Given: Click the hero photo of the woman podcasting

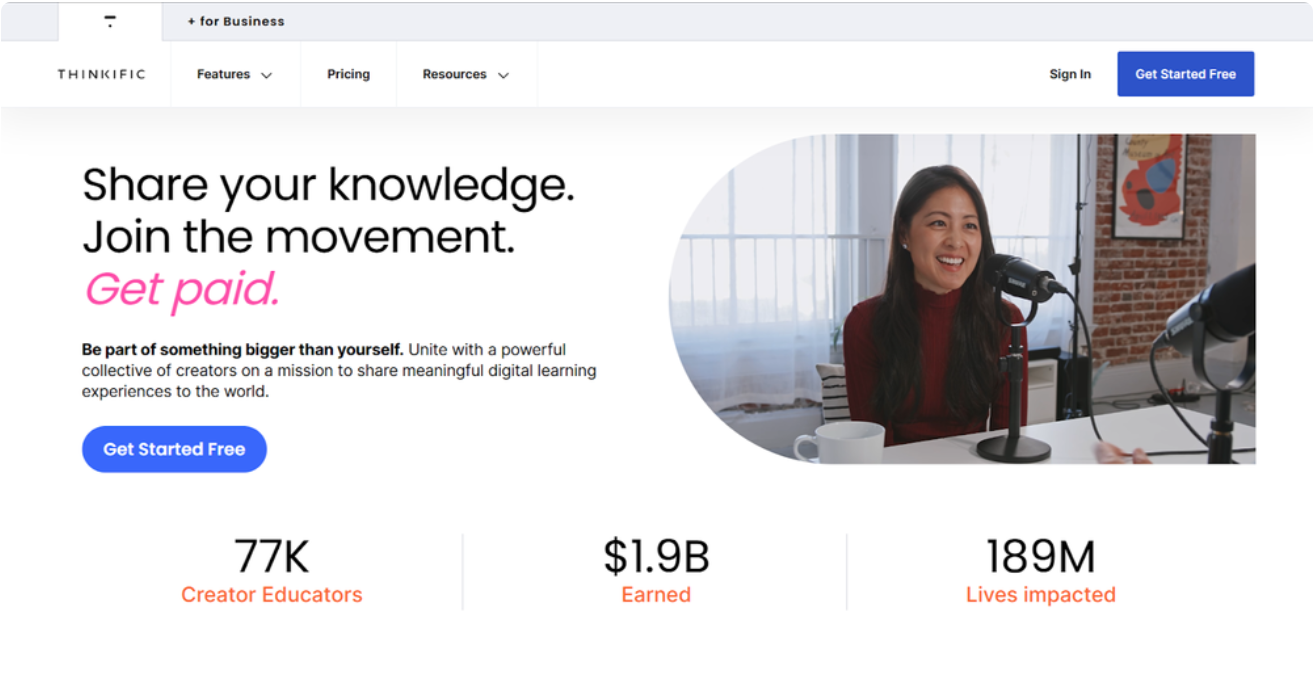Looking at the screenshot, I should (962, 299).
